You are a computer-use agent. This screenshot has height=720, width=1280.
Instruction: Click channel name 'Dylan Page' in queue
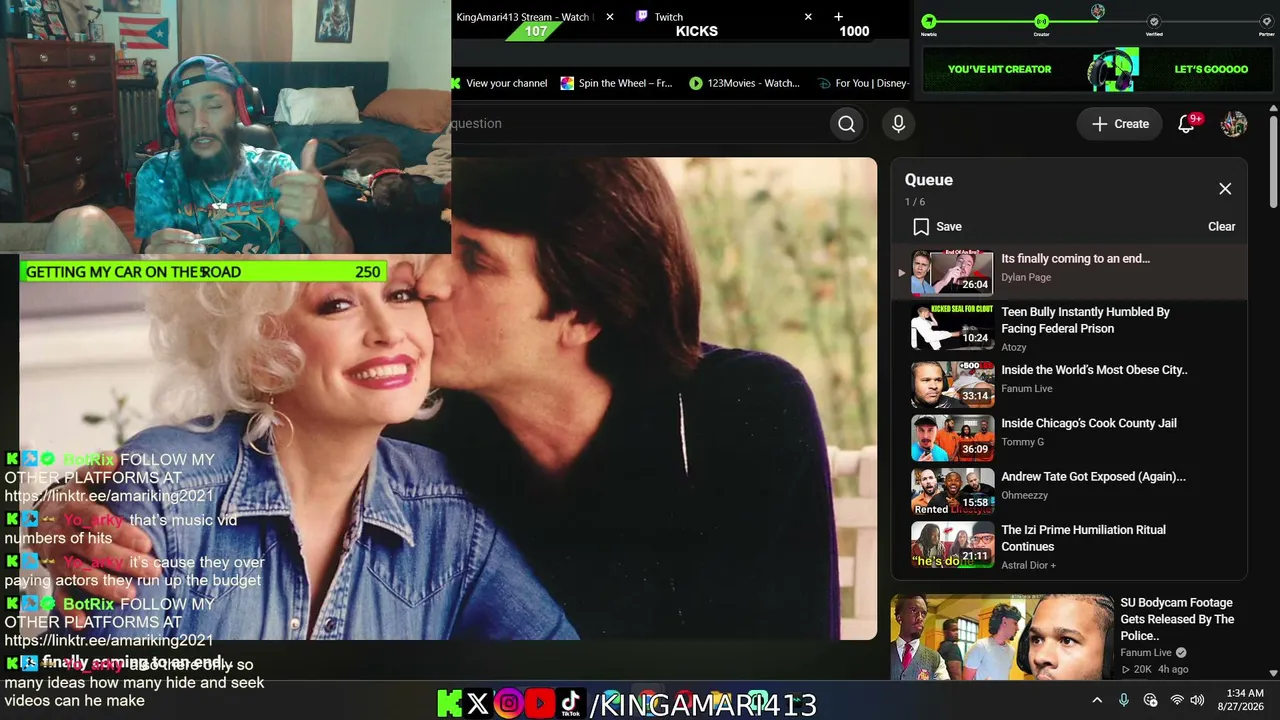[1026, 278]
